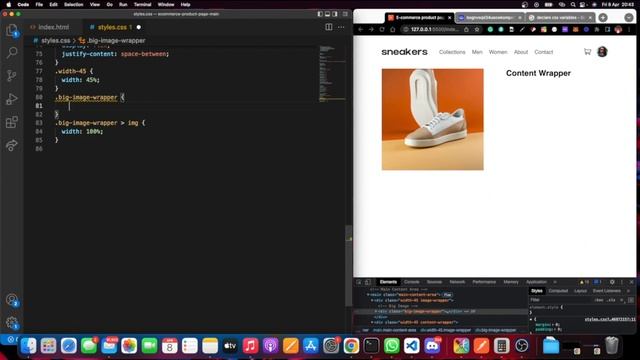Open the Collections nav link
This screenshot has height=360, width=640.
pos(452,52)
